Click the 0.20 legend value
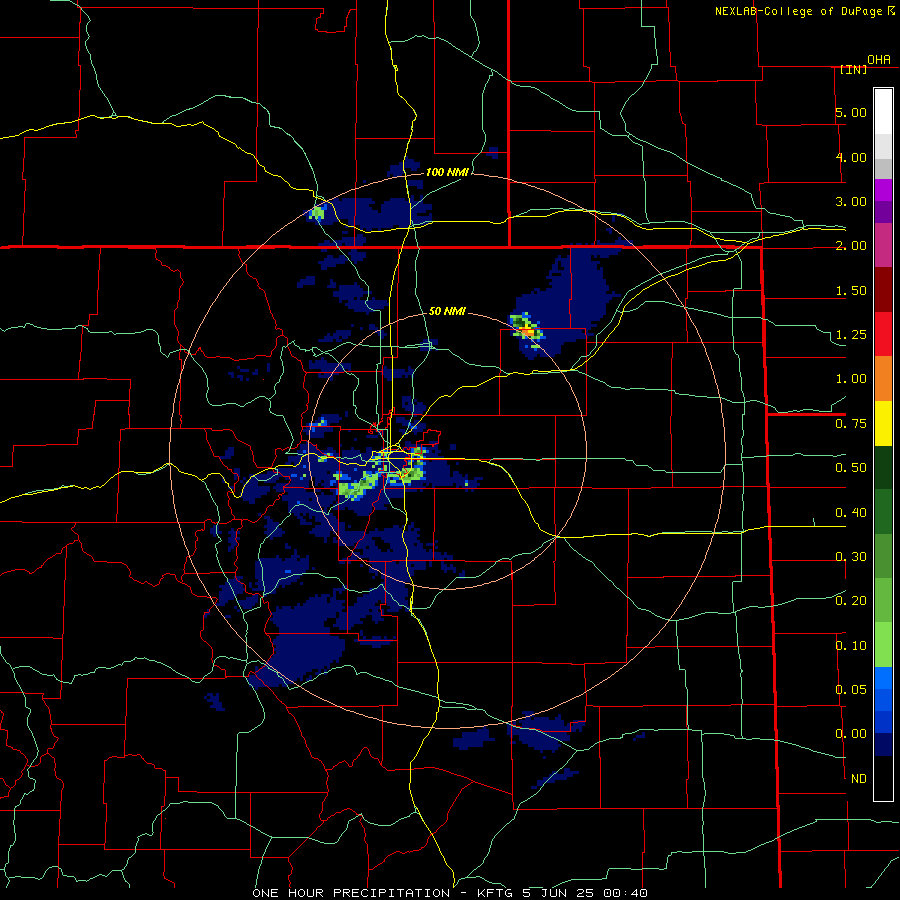This screenshot has width=900, height=900. pyautogui.click(x=851, y=601)
